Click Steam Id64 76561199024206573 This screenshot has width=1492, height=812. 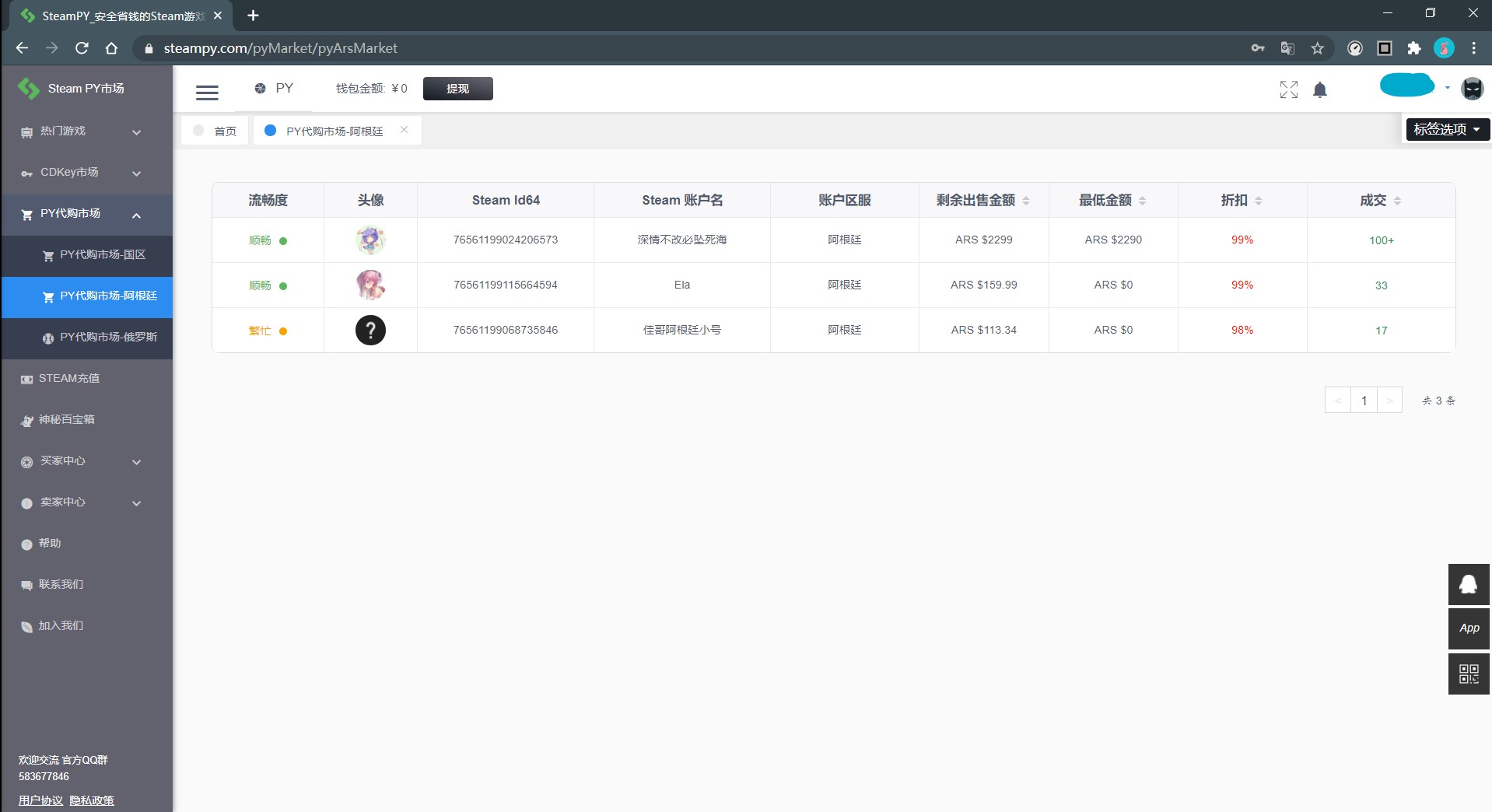click(506, 240)
